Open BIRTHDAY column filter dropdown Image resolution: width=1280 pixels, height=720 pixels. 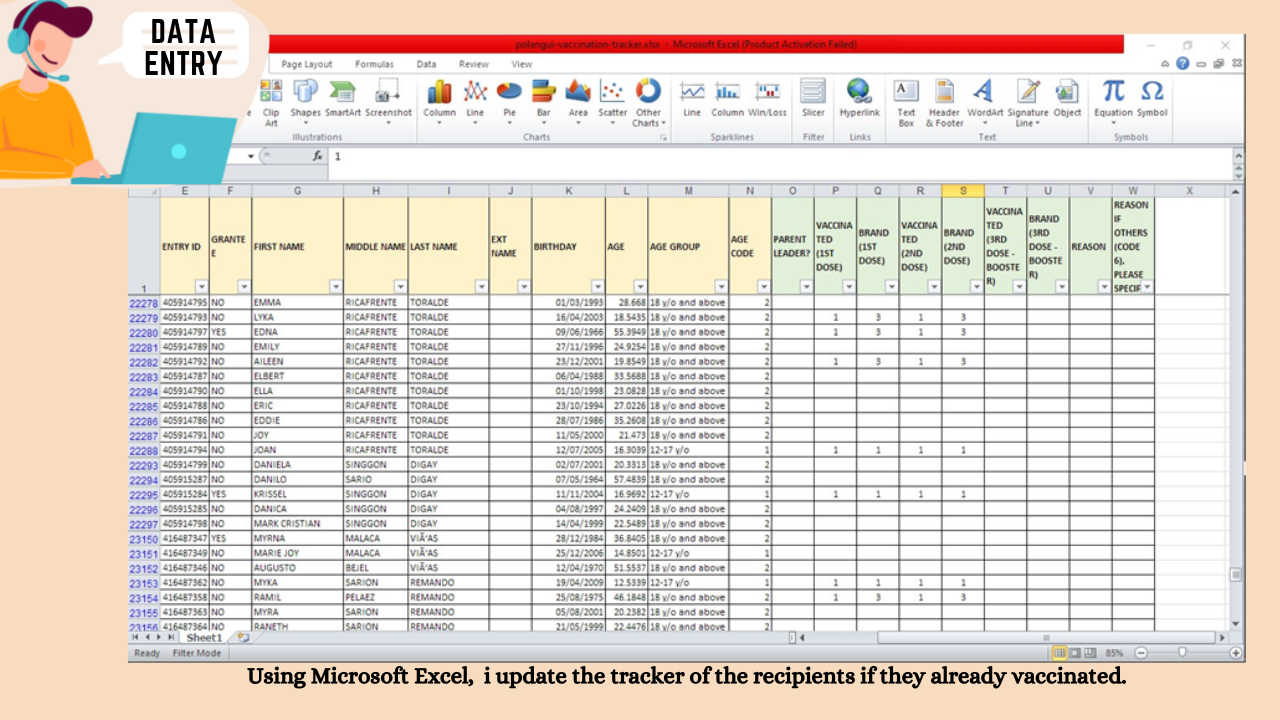(x=597, y=287)
